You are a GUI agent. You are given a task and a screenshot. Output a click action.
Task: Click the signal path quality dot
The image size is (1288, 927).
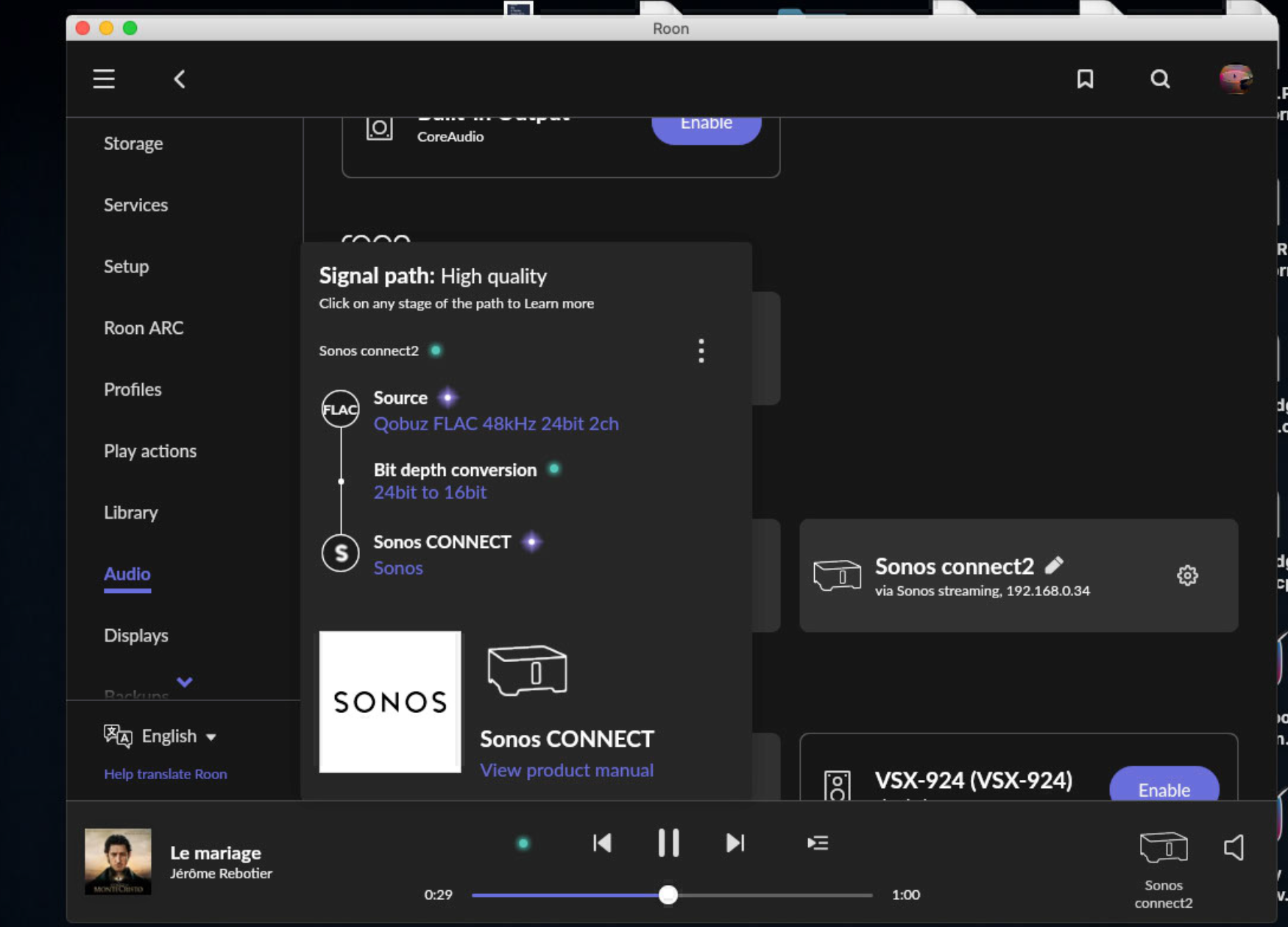(x=523, y=843)
